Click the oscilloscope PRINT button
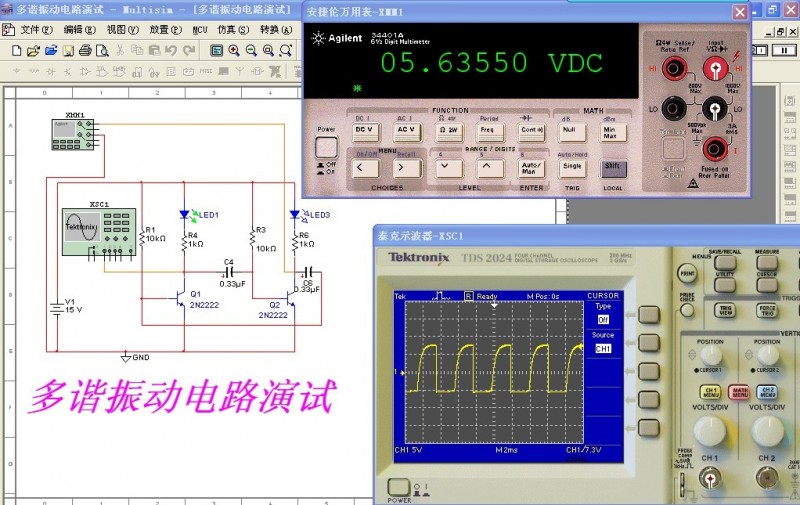The image size is (800, 505). 687,272
